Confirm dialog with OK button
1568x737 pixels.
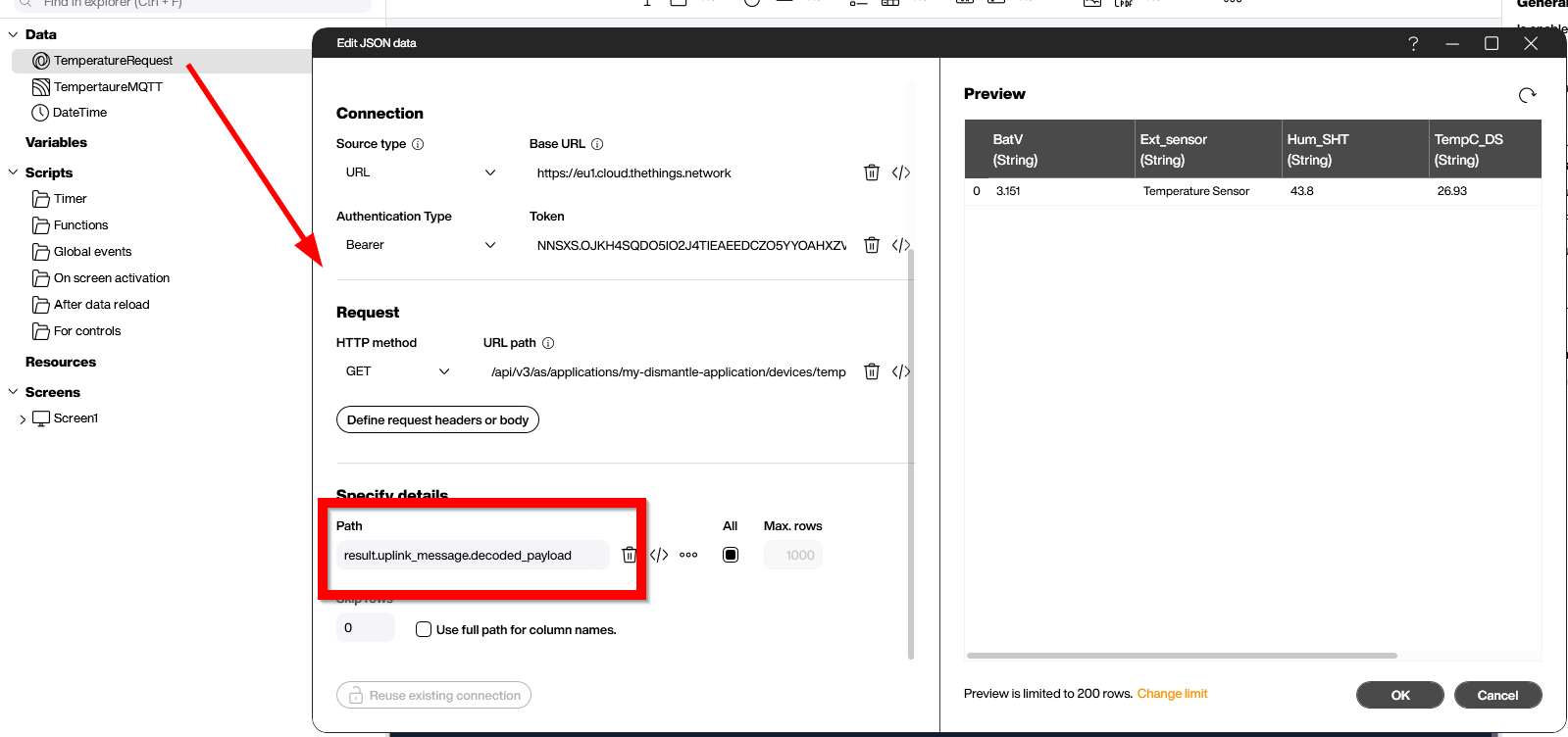tap(1400, 695)
